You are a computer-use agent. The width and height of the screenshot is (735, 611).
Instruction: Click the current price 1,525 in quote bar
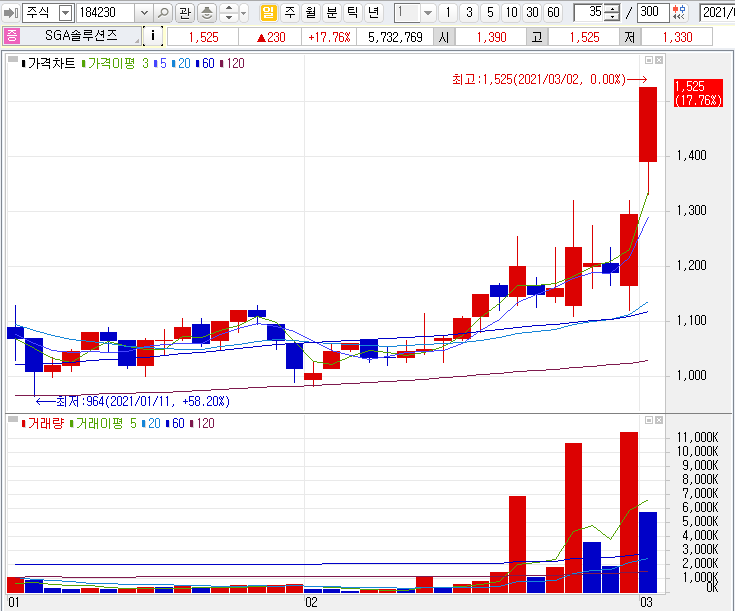tap(203, 37)
